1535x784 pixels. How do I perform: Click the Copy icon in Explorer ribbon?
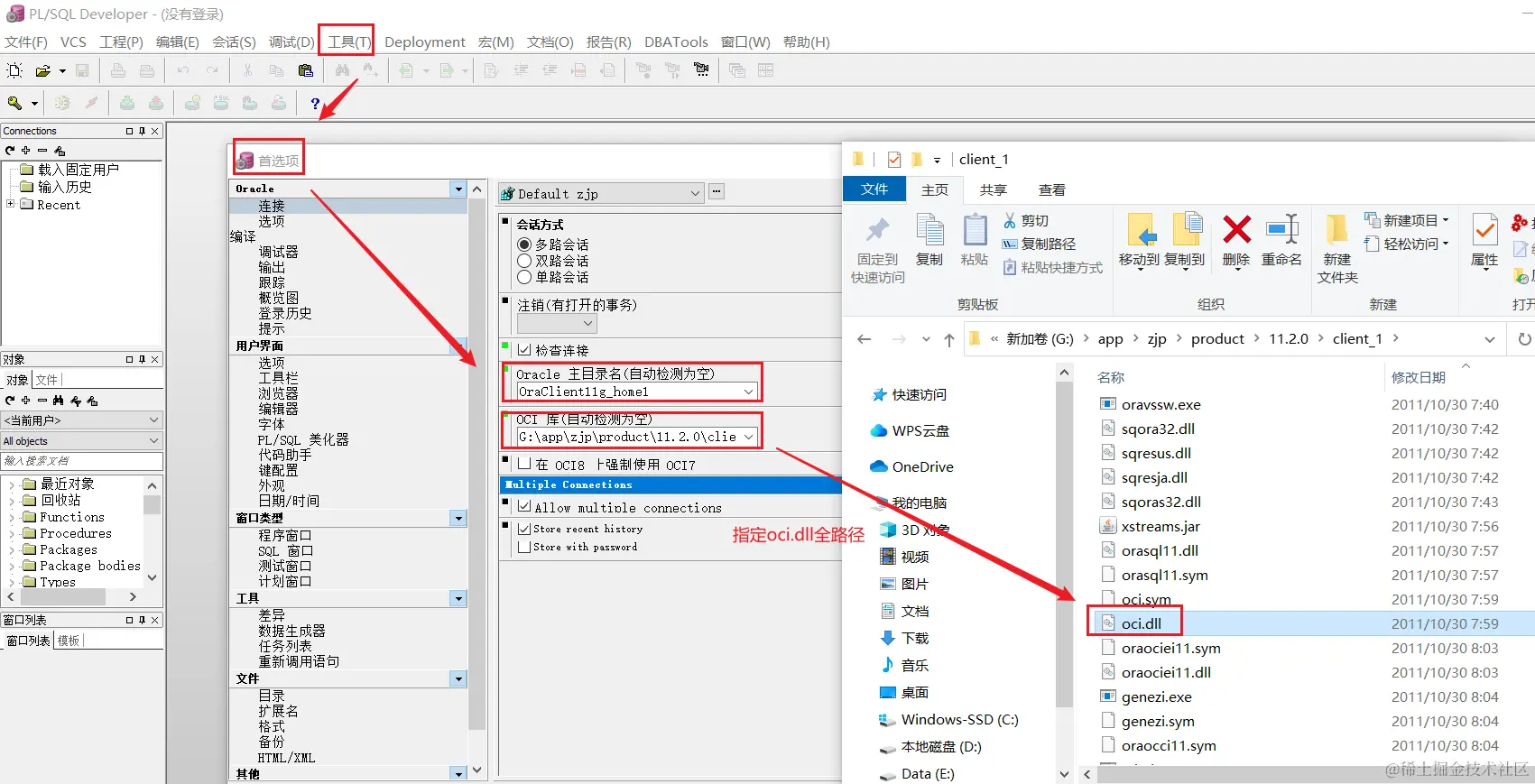929,229
